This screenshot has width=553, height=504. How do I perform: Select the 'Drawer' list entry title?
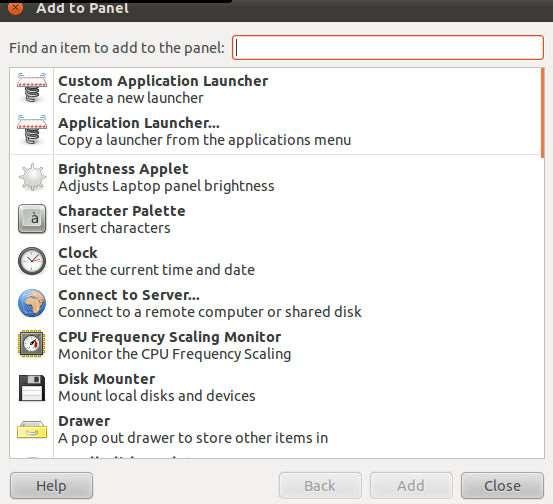[84, 421]
